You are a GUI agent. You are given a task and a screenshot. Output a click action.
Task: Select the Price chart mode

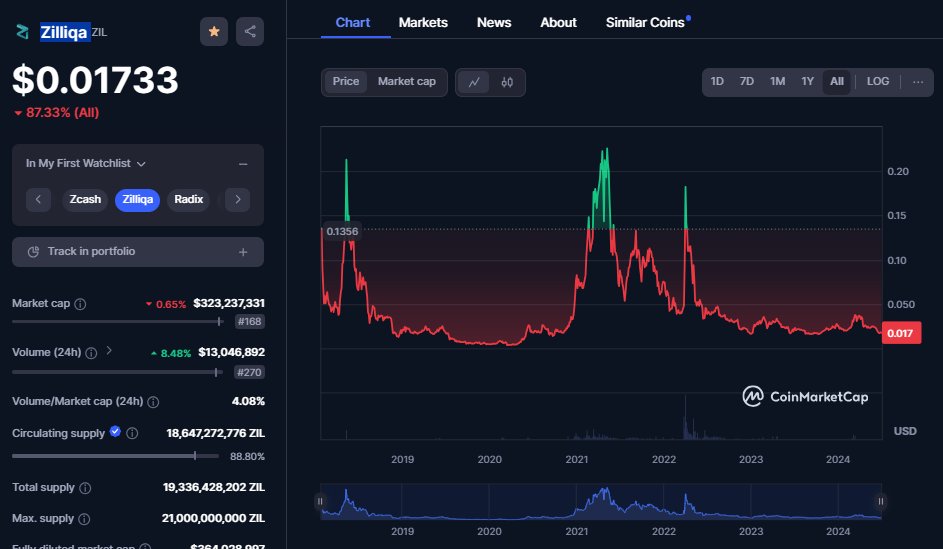[x=346, y=81]
